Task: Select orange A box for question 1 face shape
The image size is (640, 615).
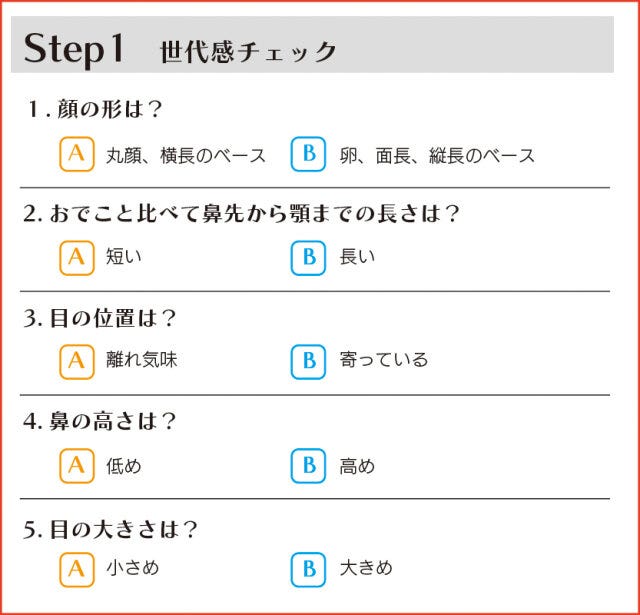Action: click(76, 154)
